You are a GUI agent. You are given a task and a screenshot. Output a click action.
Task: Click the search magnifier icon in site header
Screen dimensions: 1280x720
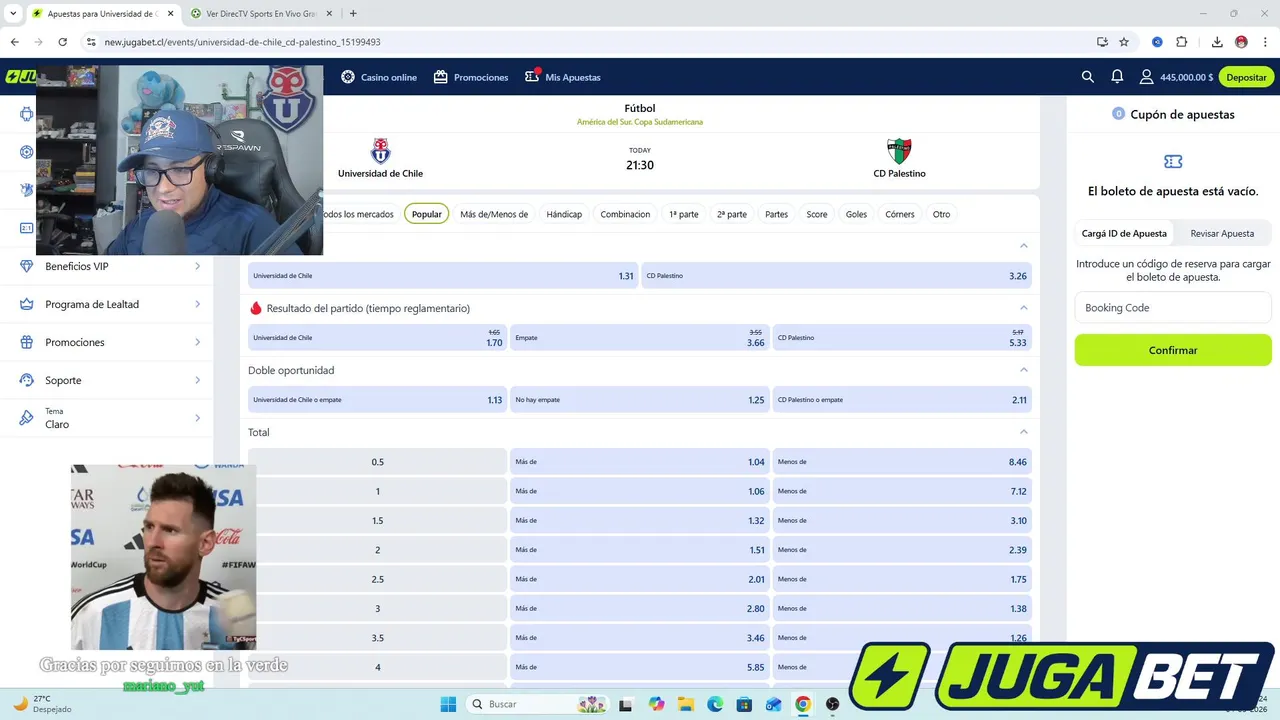tap(1088, 77)
